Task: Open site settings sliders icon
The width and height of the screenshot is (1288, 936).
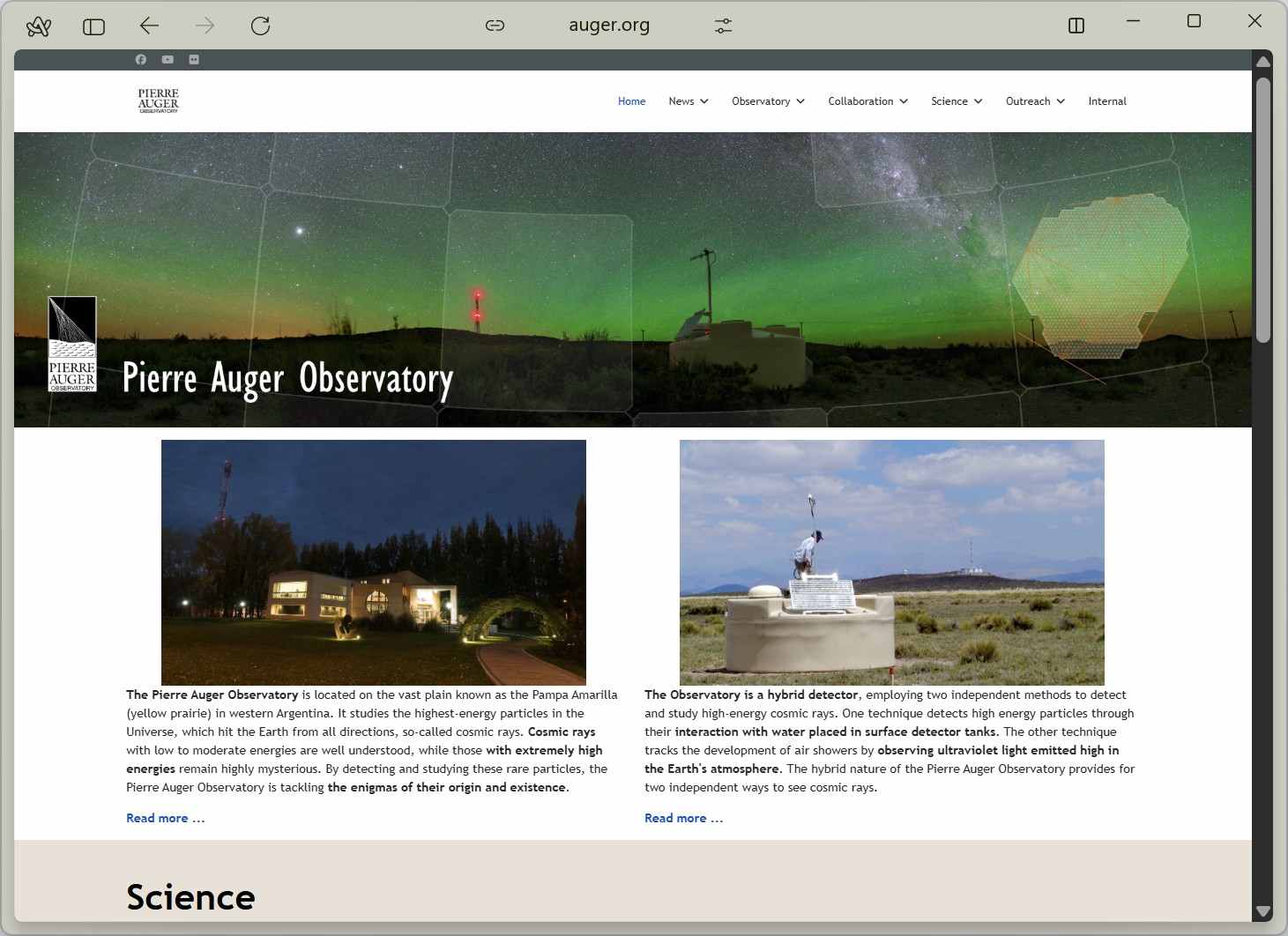Action: point(723,26)
